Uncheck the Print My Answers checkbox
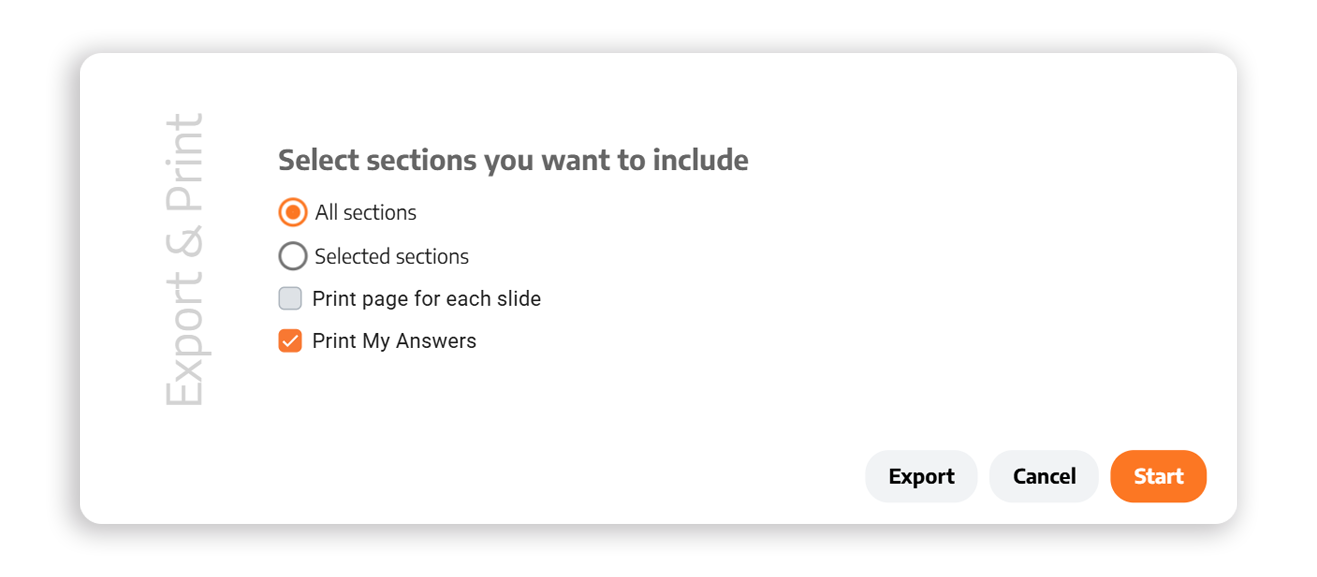Screen dimensions: 1317x577 [290, 341]
